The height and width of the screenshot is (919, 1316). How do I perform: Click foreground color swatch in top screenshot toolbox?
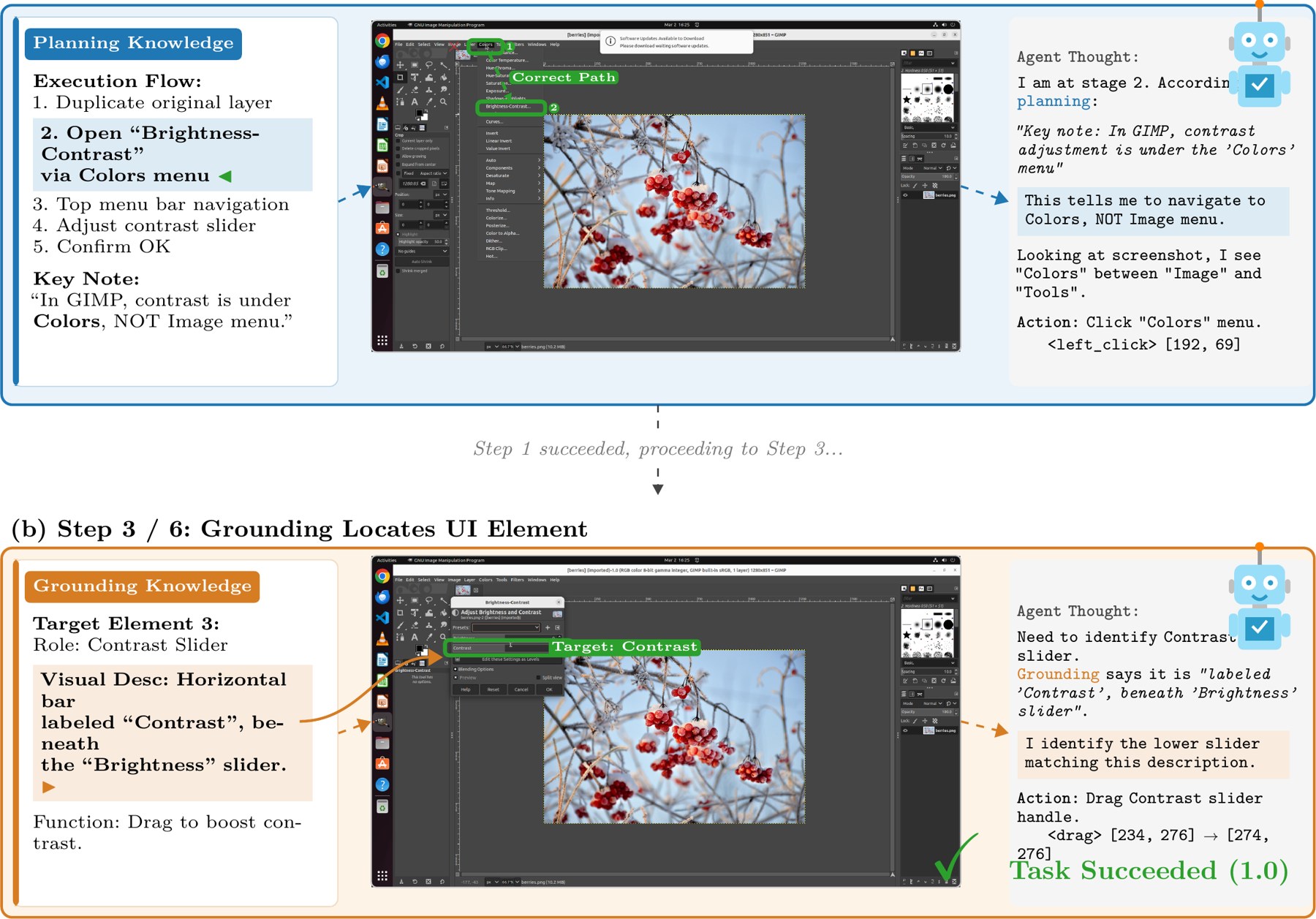coord(419,113)
